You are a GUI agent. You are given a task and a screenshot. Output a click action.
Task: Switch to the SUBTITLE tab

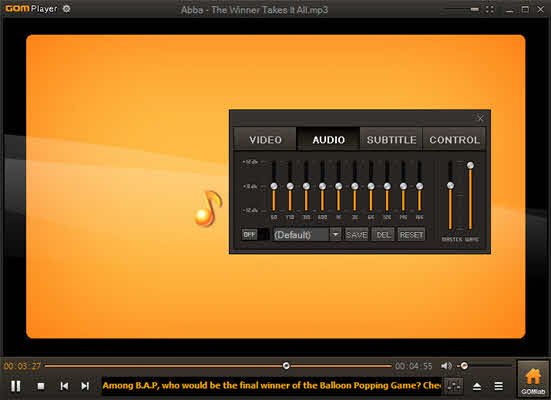tap(391, 140)
